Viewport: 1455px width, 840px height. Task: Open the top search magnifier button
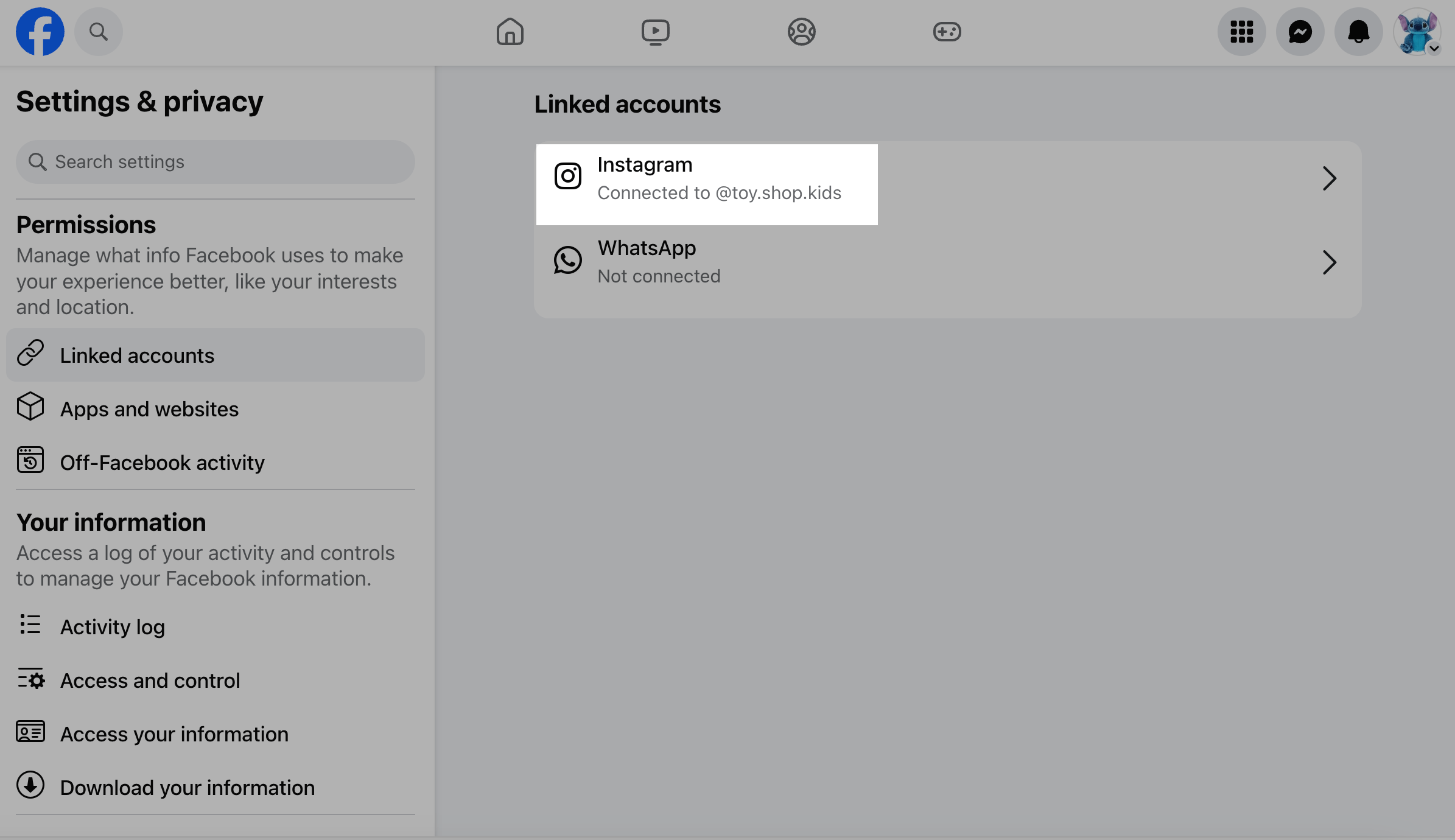[99, 32]
